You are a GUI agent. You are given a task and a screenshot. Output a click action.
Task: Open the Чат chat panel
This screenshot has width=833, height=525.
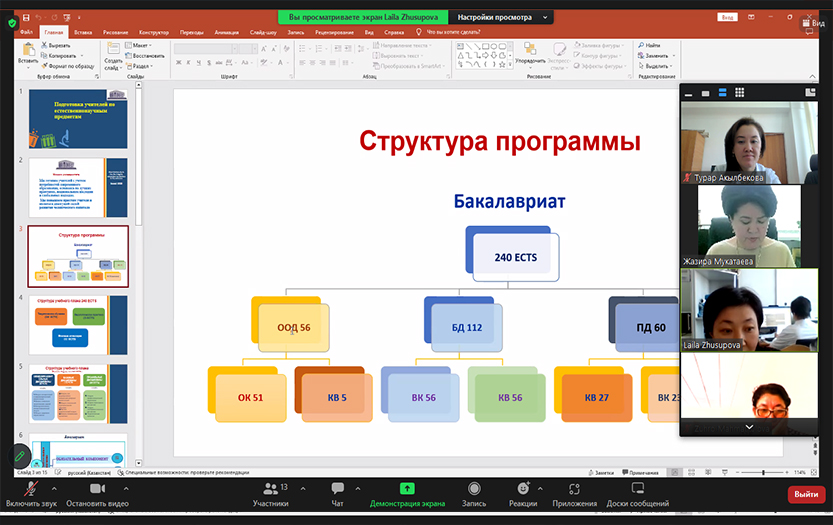point(337,489)
